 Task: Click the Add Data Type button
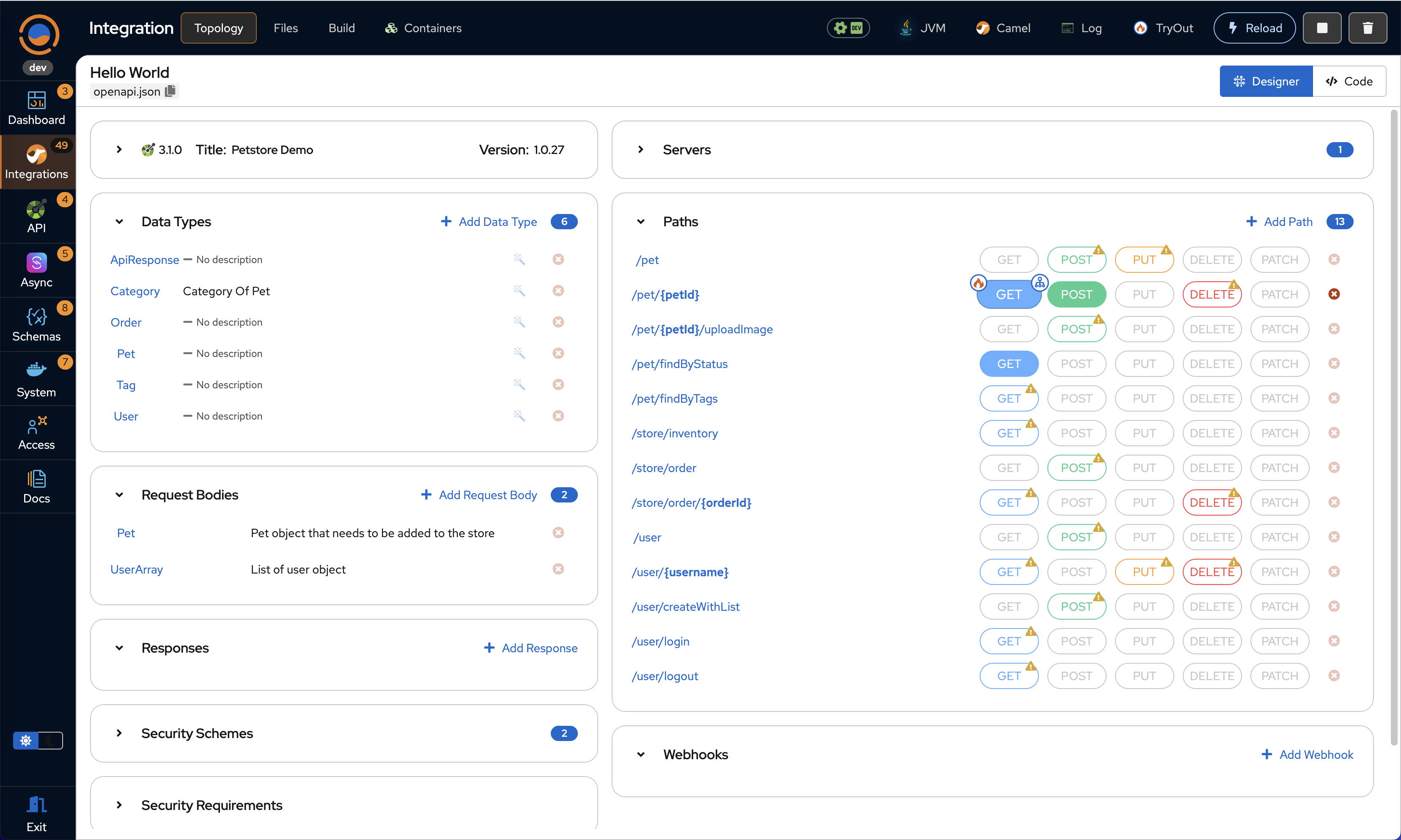click(489, 221)
